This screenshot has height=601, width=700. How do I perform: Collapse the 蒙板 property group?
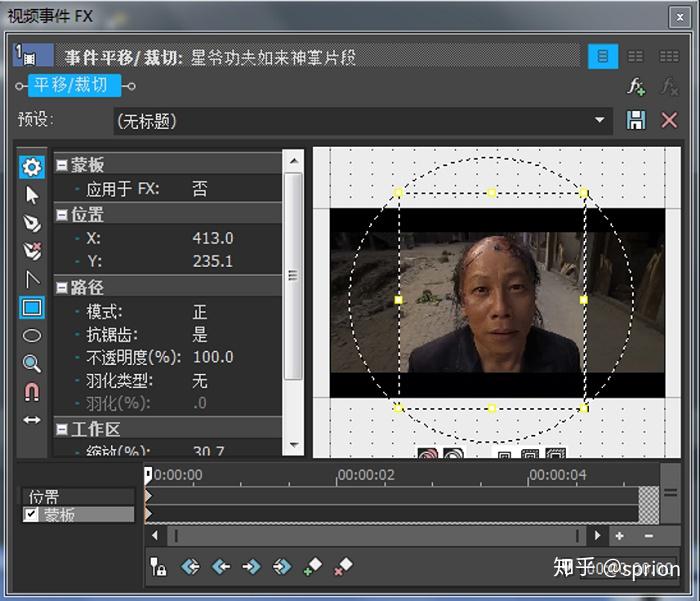[62, 165]
